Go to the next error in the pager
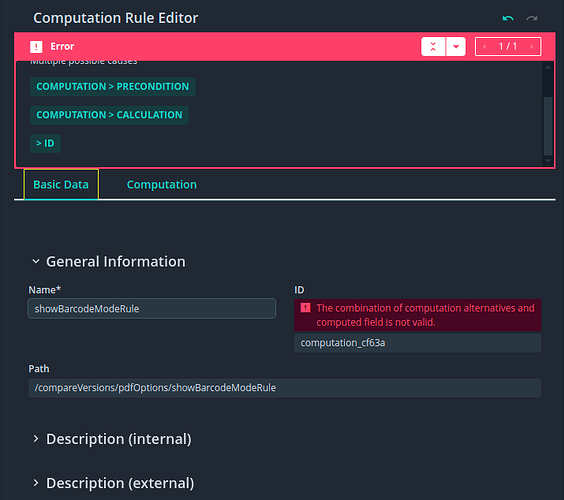The width and height of the screenshot is (564, 500). (532, 46)
